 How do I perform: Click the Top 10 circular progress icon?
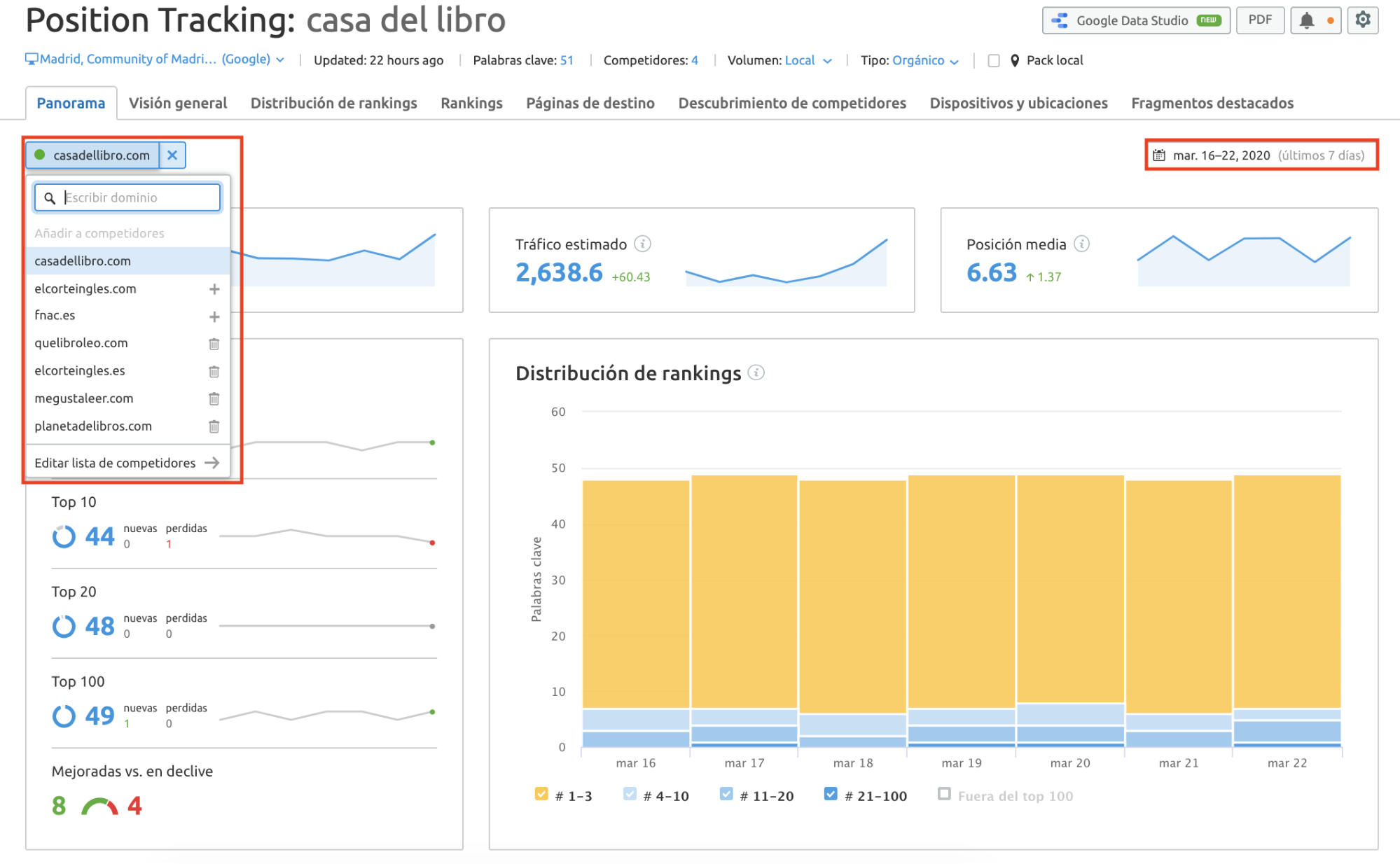tap(64, 537)
